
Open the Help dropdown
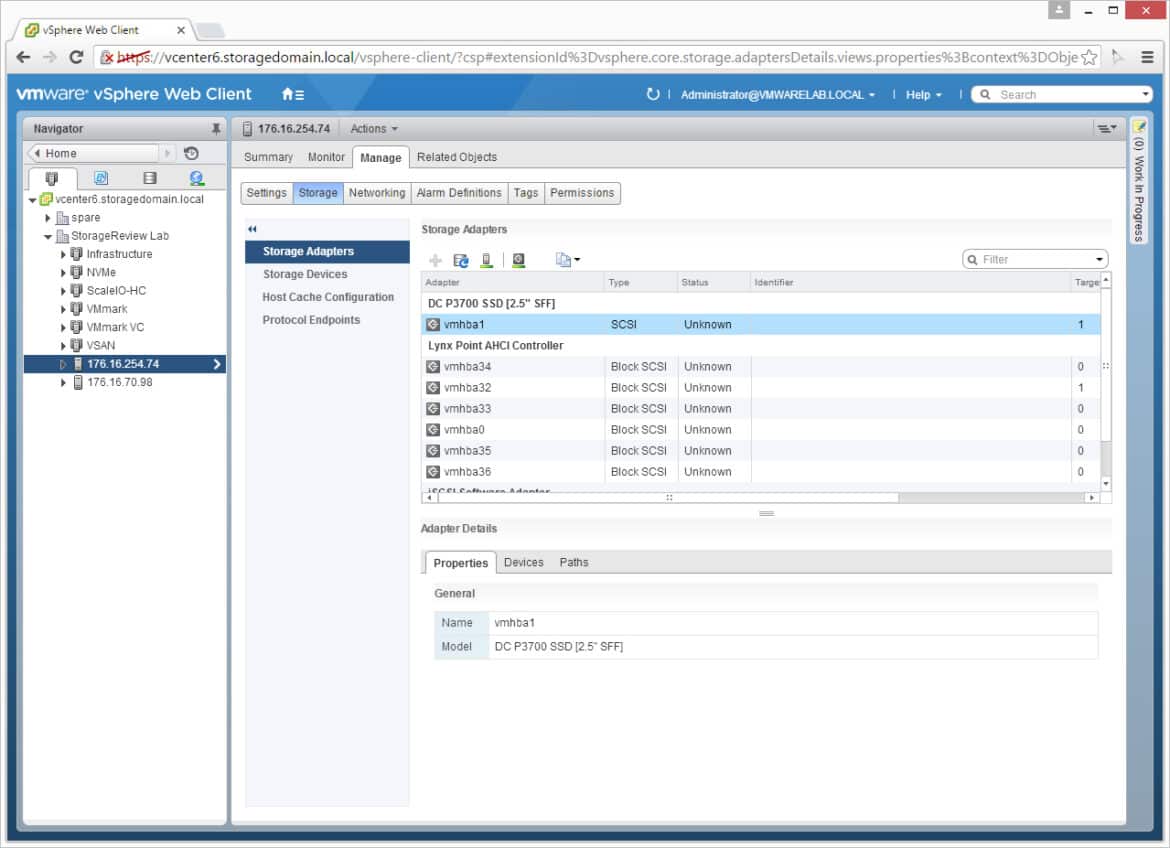924,95
